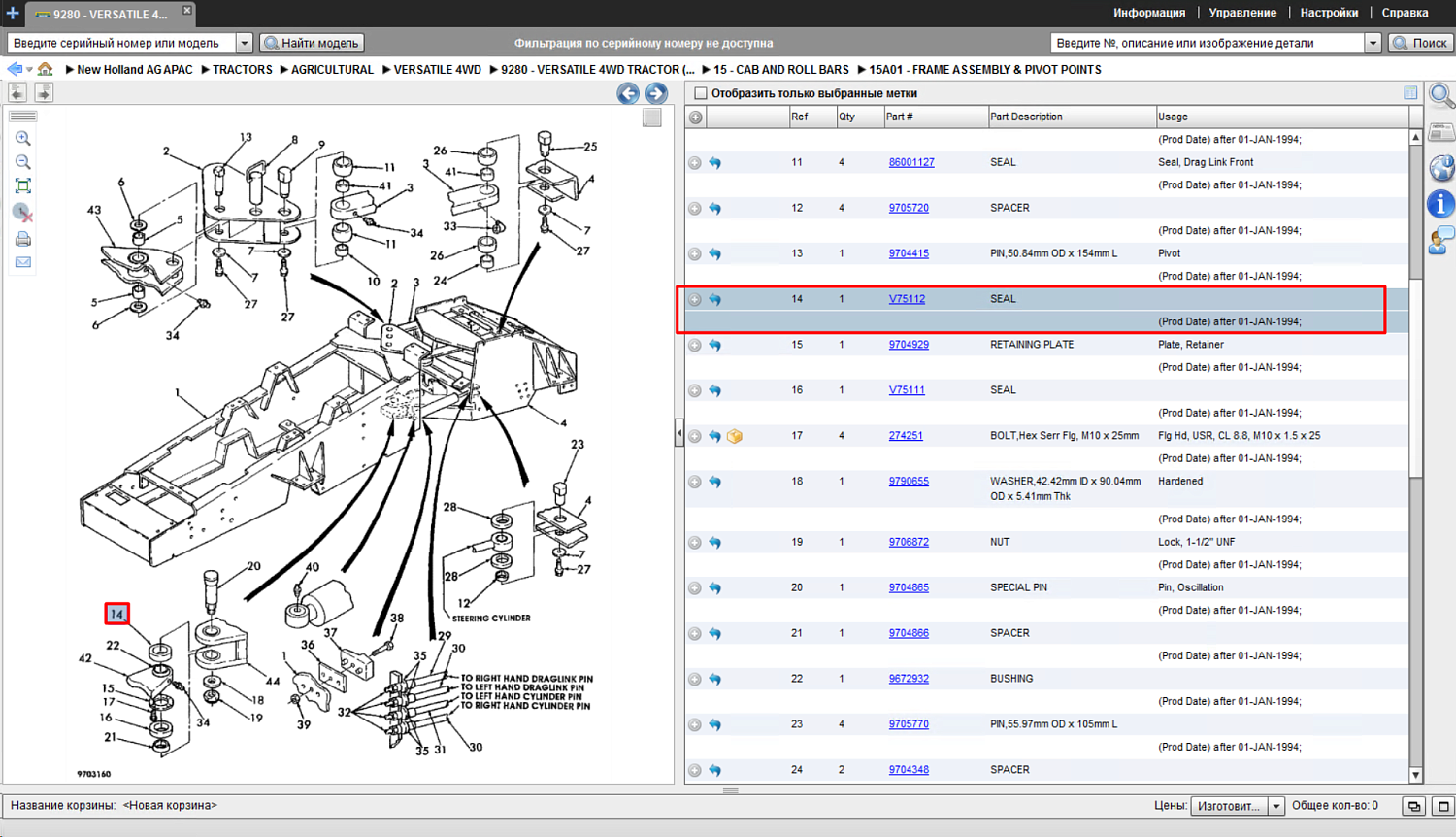Expand details for row Ref 18 WASHER
This screenshot has height=837, width=1456.
point(695,483)
